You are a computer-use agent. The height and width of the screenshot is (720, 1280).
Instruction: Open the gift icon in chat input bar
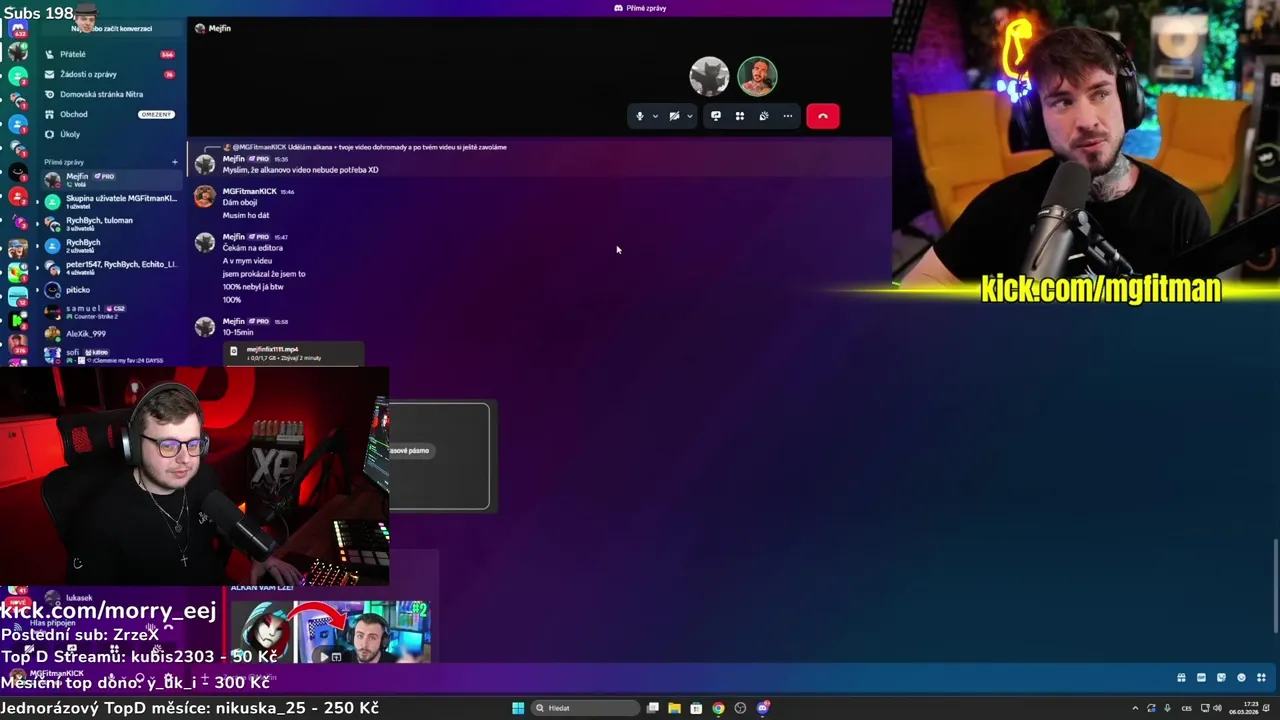(x=1181, y=678)
